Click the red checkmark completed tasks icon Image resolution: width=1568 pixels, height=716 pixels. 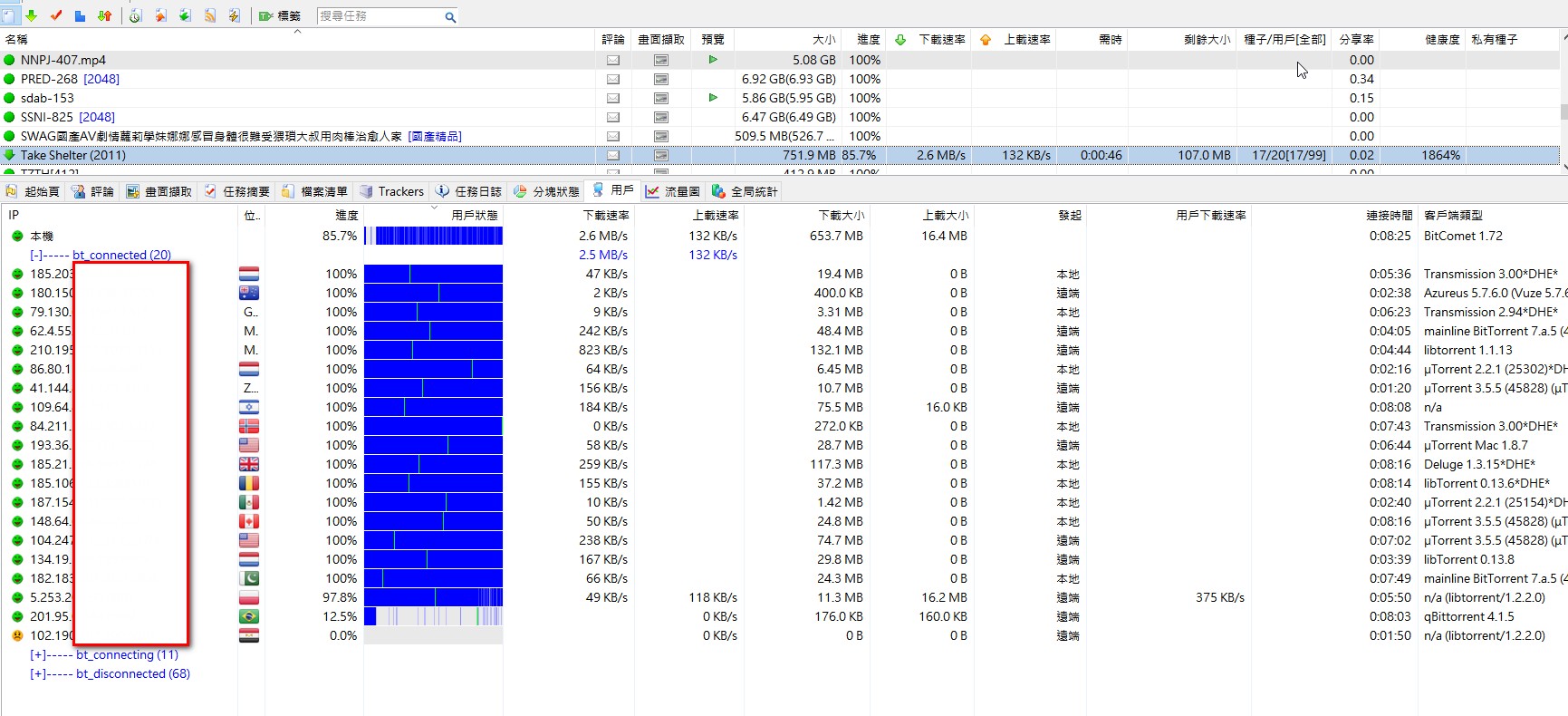tap(56, 15)
